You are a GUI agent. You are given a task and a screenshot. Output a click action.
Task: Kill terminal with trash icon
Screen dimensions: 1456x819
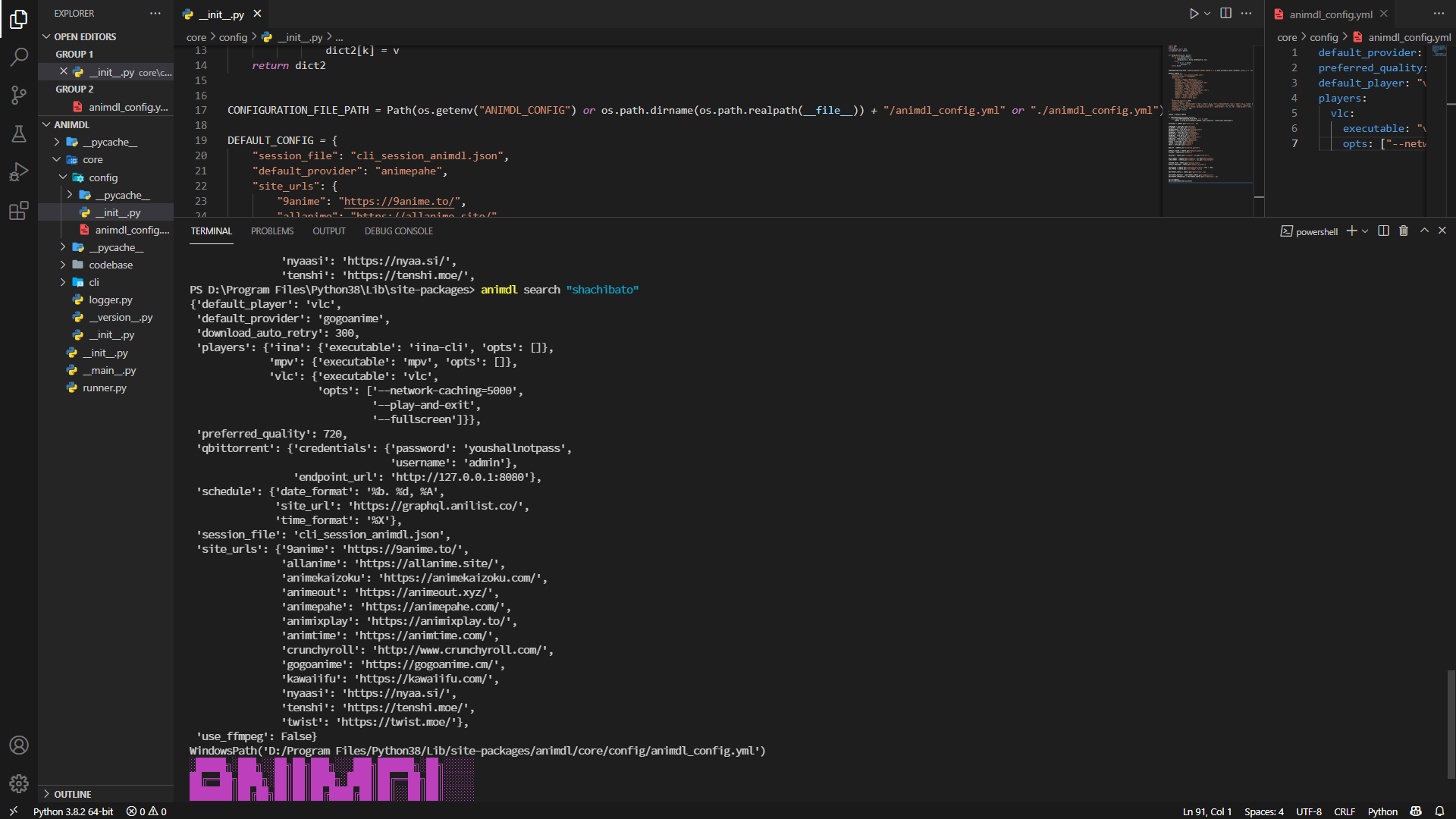[x=1404, y=231]
